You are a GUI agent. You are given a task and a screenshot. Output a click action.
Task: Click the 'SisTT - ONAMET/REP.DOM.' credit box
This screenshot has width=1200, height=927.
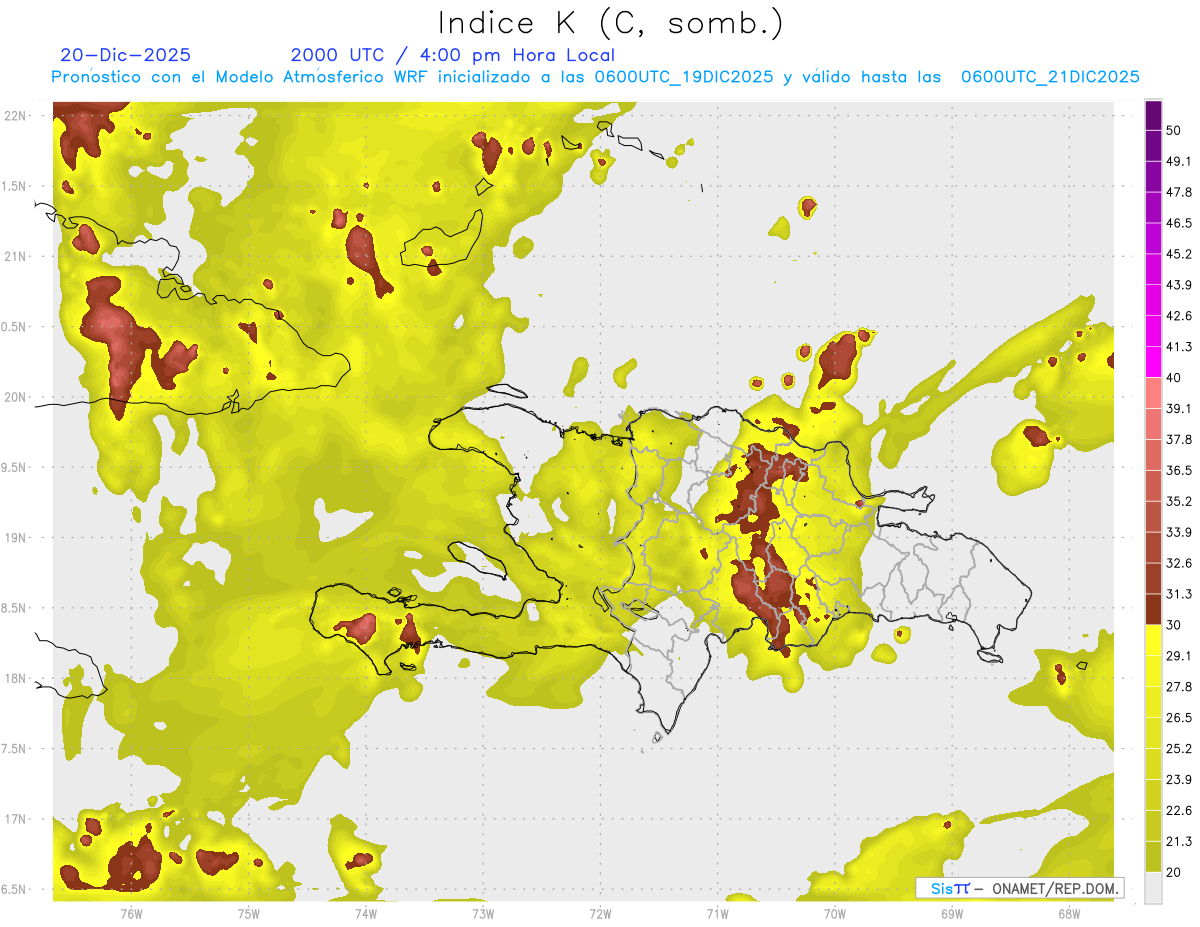point(1020,888)
